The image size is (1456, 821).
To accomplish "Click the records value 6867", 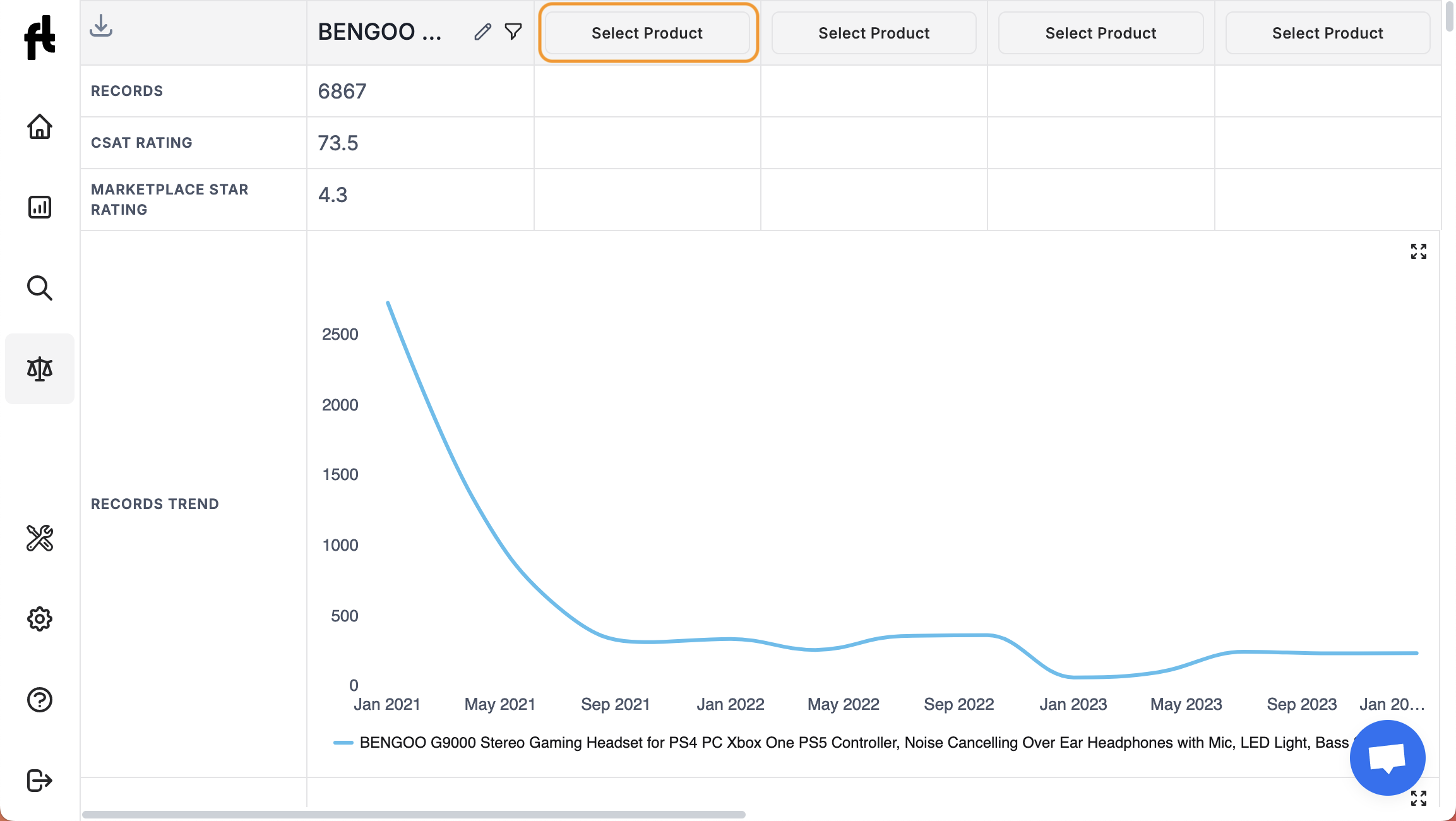I will pos(342,92).
